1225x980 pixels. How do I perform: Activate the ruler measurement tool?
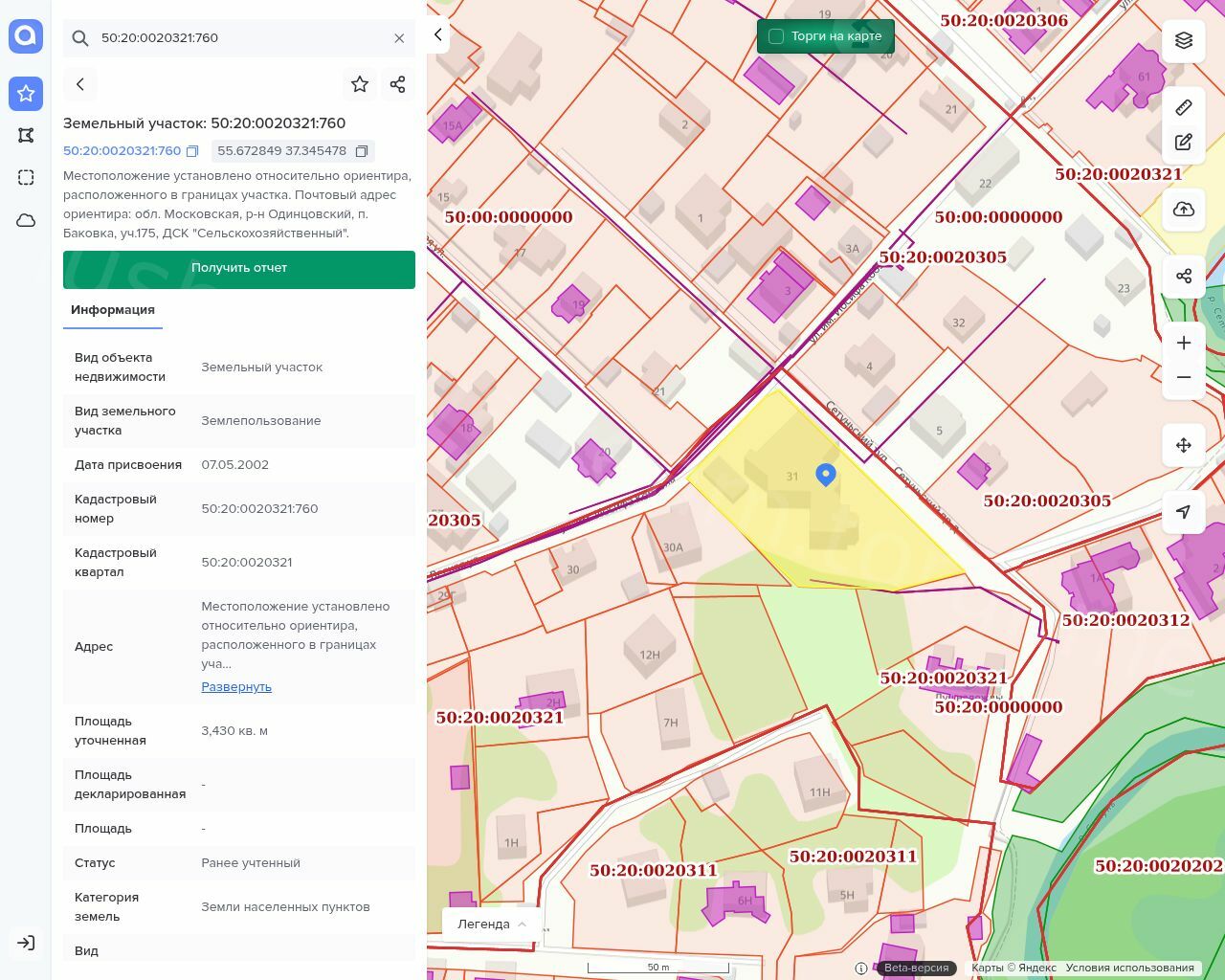(x=1184, y=107)
